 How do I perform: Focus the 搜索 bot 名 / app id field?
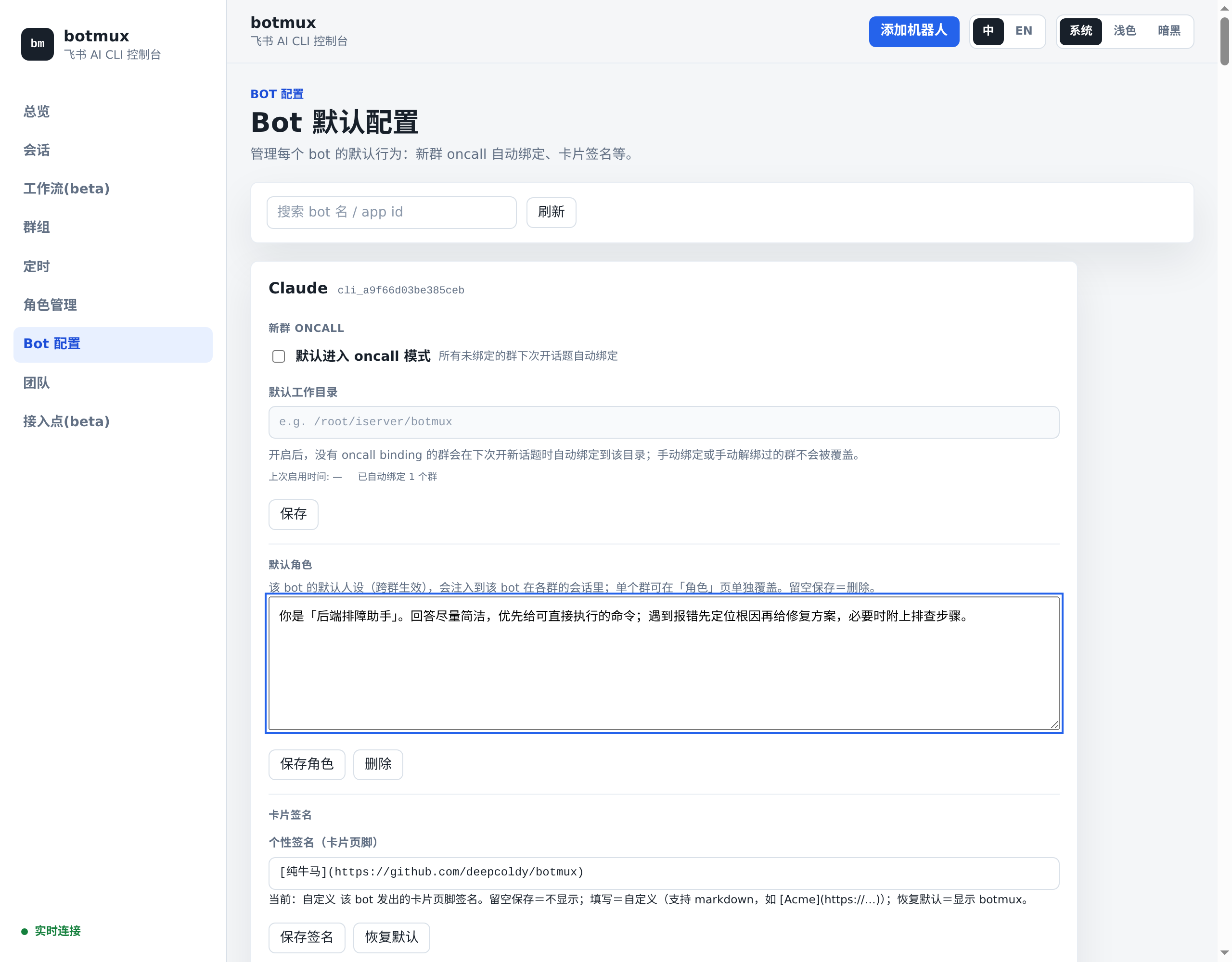click(391, 213)
